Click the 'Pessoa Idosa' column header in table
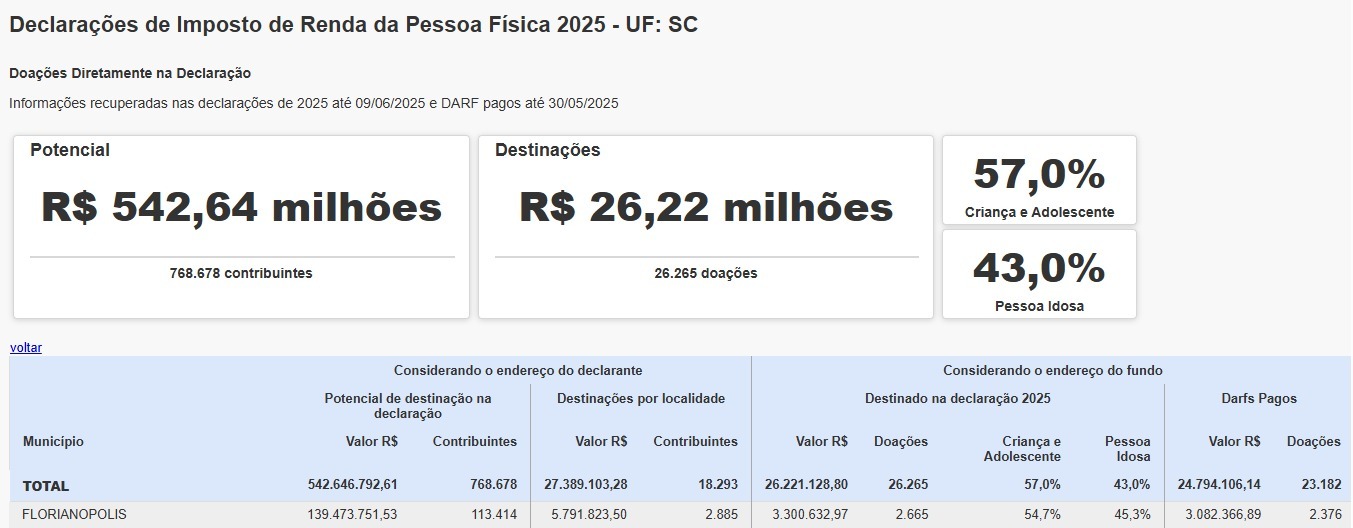Screen dimensions: 1353x528 1127,448
